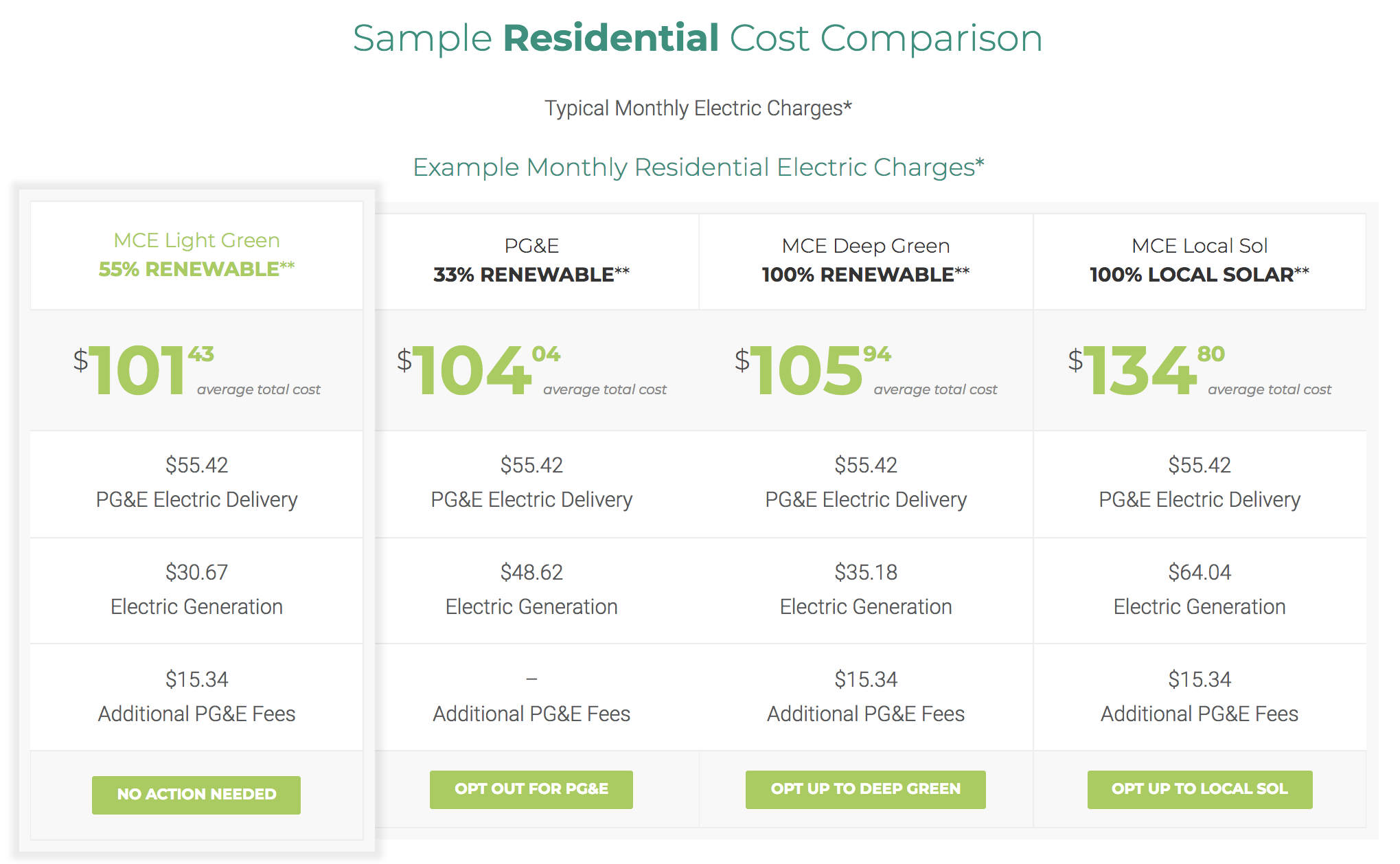Click the $30.67 Electric Generation amount
The width and height of the screenshot is (1400, 864).
(196, 572)
